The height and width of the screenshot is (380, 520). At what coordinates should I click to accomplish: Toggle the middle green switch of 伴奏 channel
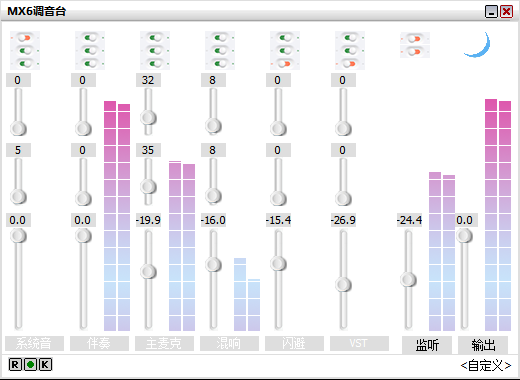coord(90,51)
